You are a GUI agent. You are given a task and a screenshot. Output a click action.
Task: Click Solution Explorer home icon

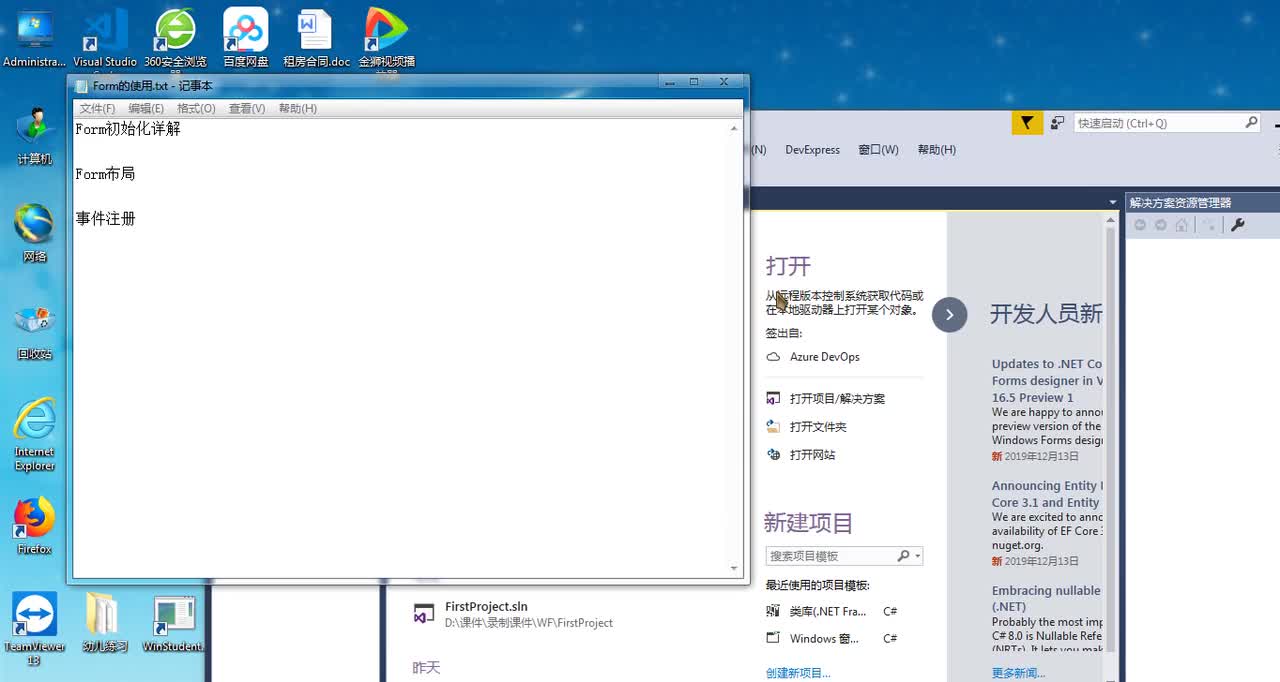pos(1182,225)
